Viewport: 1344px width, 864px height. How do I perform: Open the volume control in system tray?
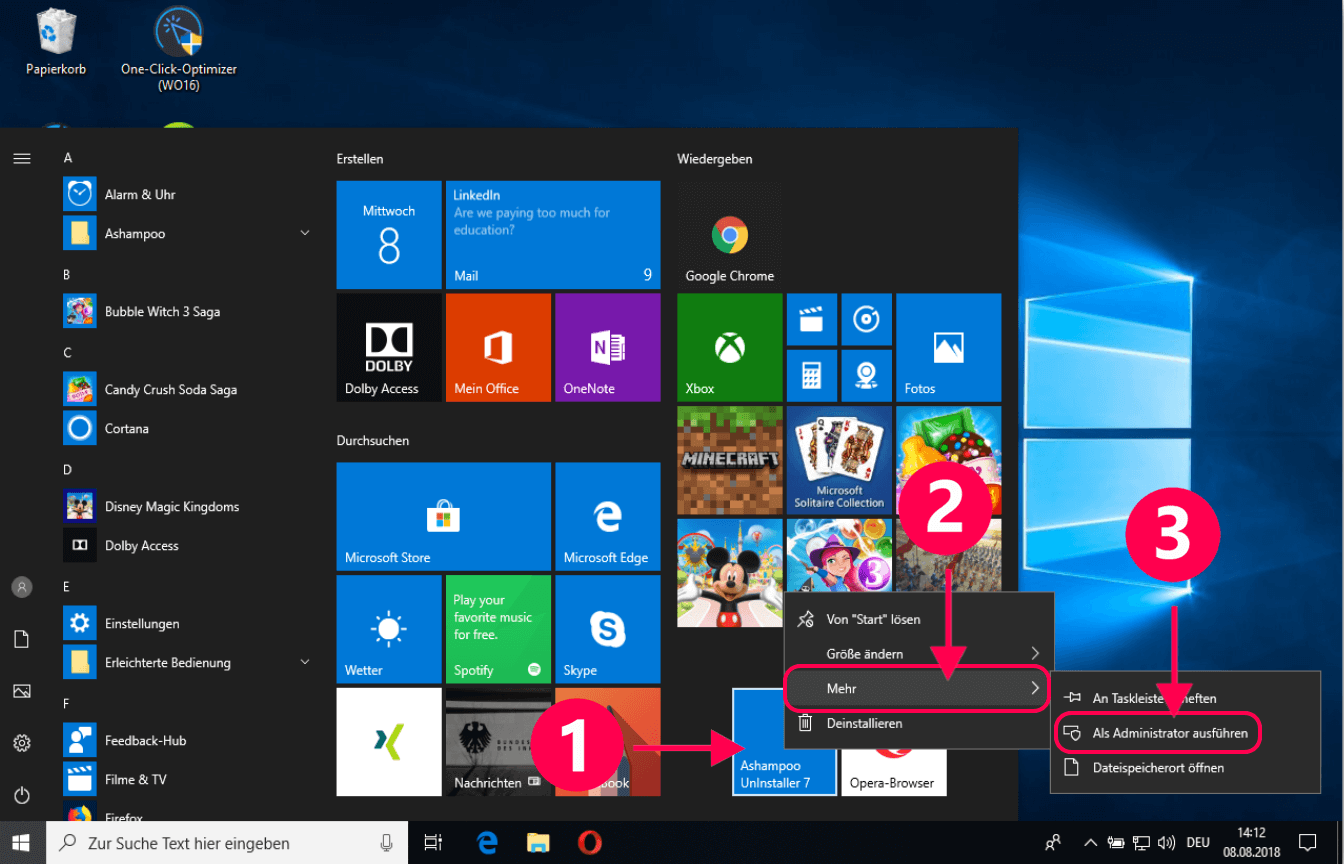pos(1166,843)
